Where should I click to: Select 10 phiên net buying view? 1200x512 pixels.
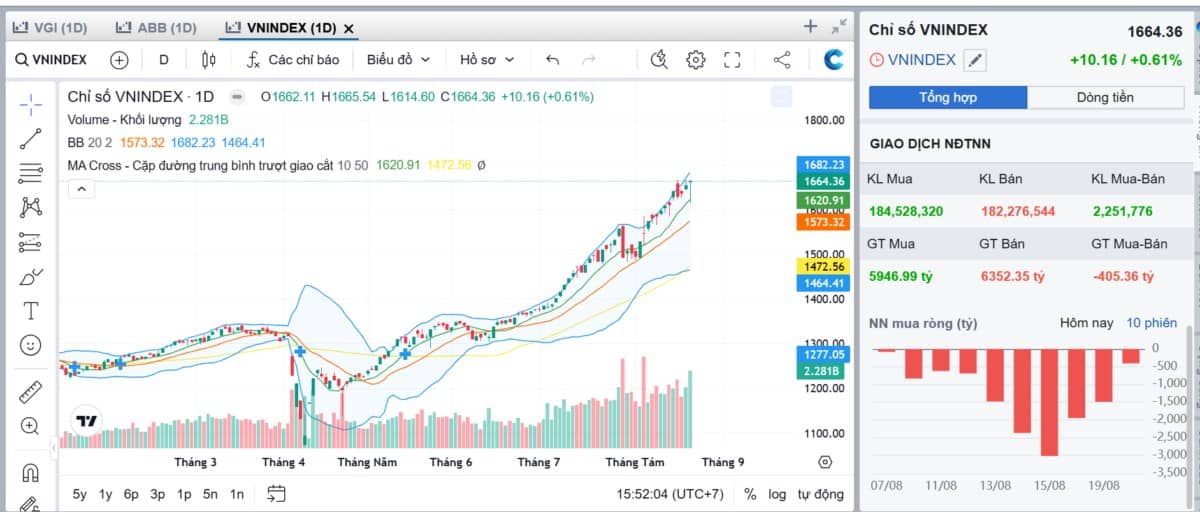(x=1152, y=323)
